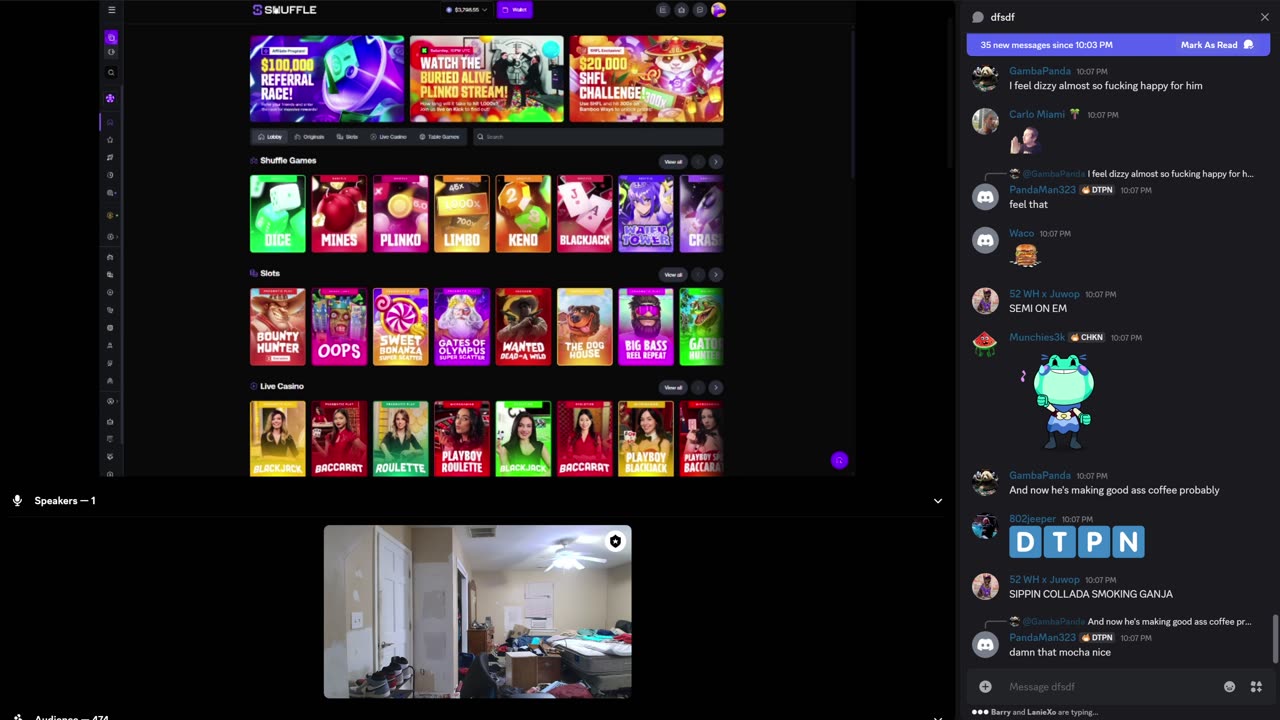Open the home icon in the Shuffle header

[x=681, y=10]
